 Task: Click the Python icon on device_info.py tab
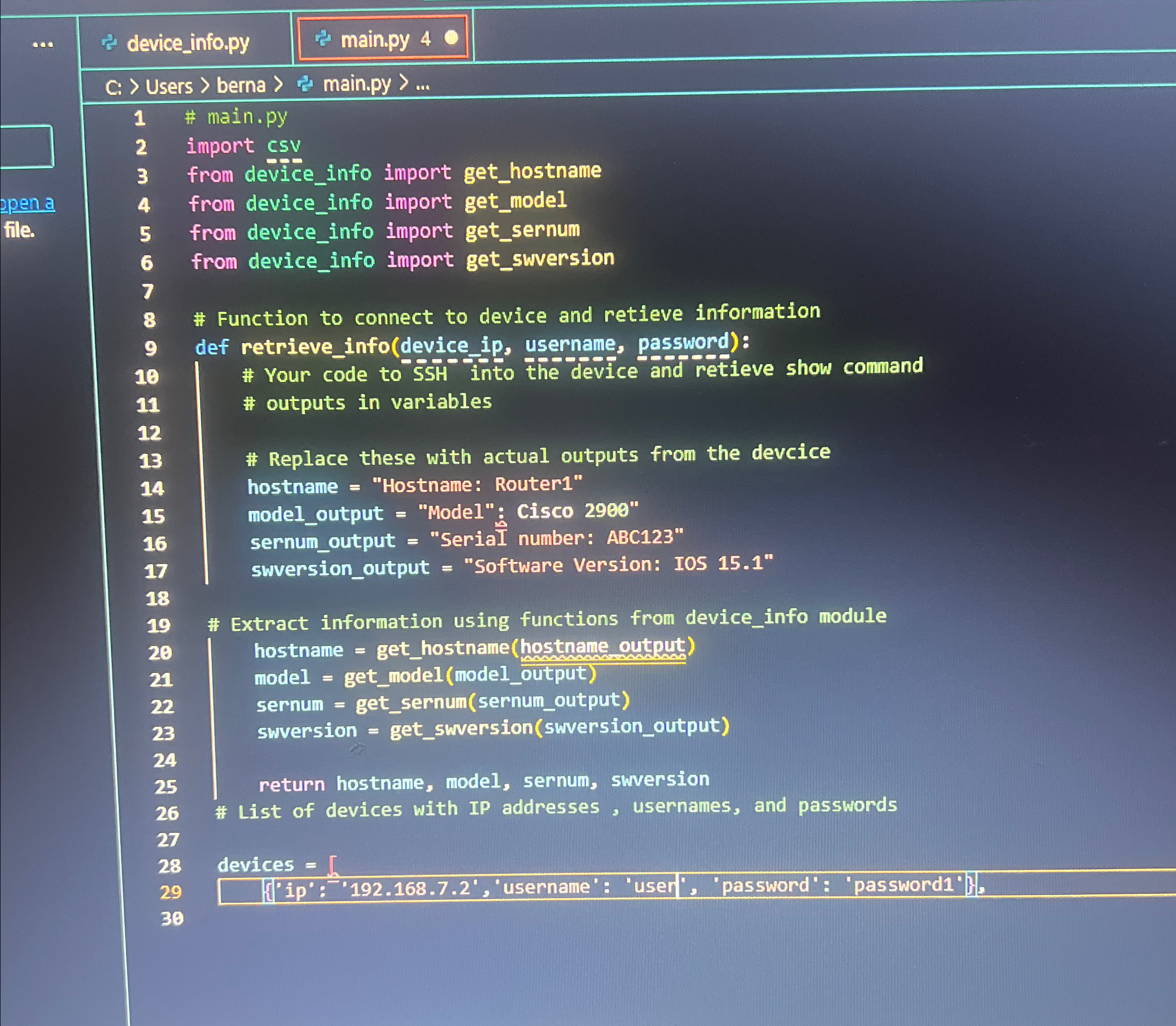click(110, 41)
